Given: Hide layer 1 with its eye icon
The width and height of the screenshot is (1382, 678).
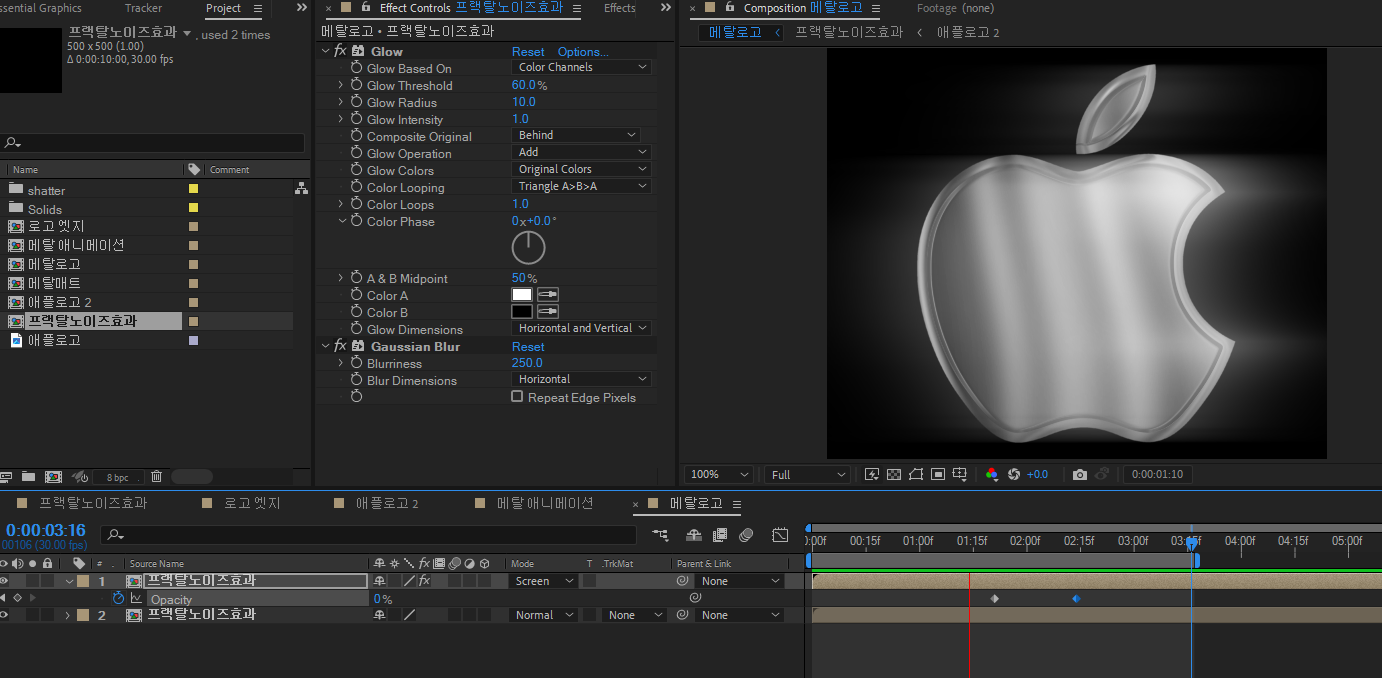Looking at the screenshot, I should pyautogui.click(x=5, y=581).
